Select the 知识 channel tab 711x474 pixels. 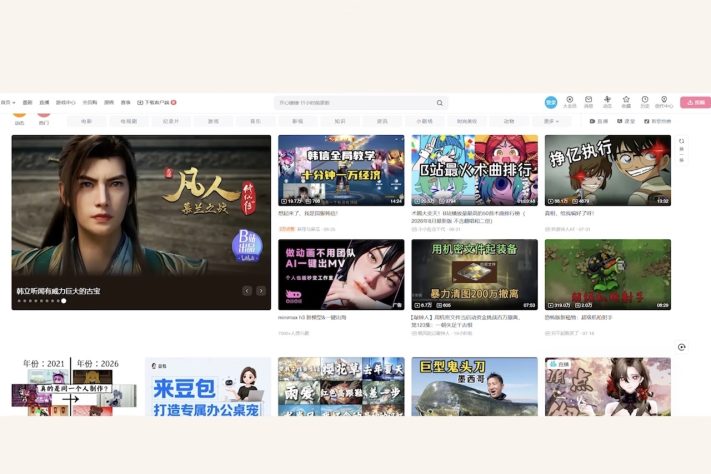[340, 121]
